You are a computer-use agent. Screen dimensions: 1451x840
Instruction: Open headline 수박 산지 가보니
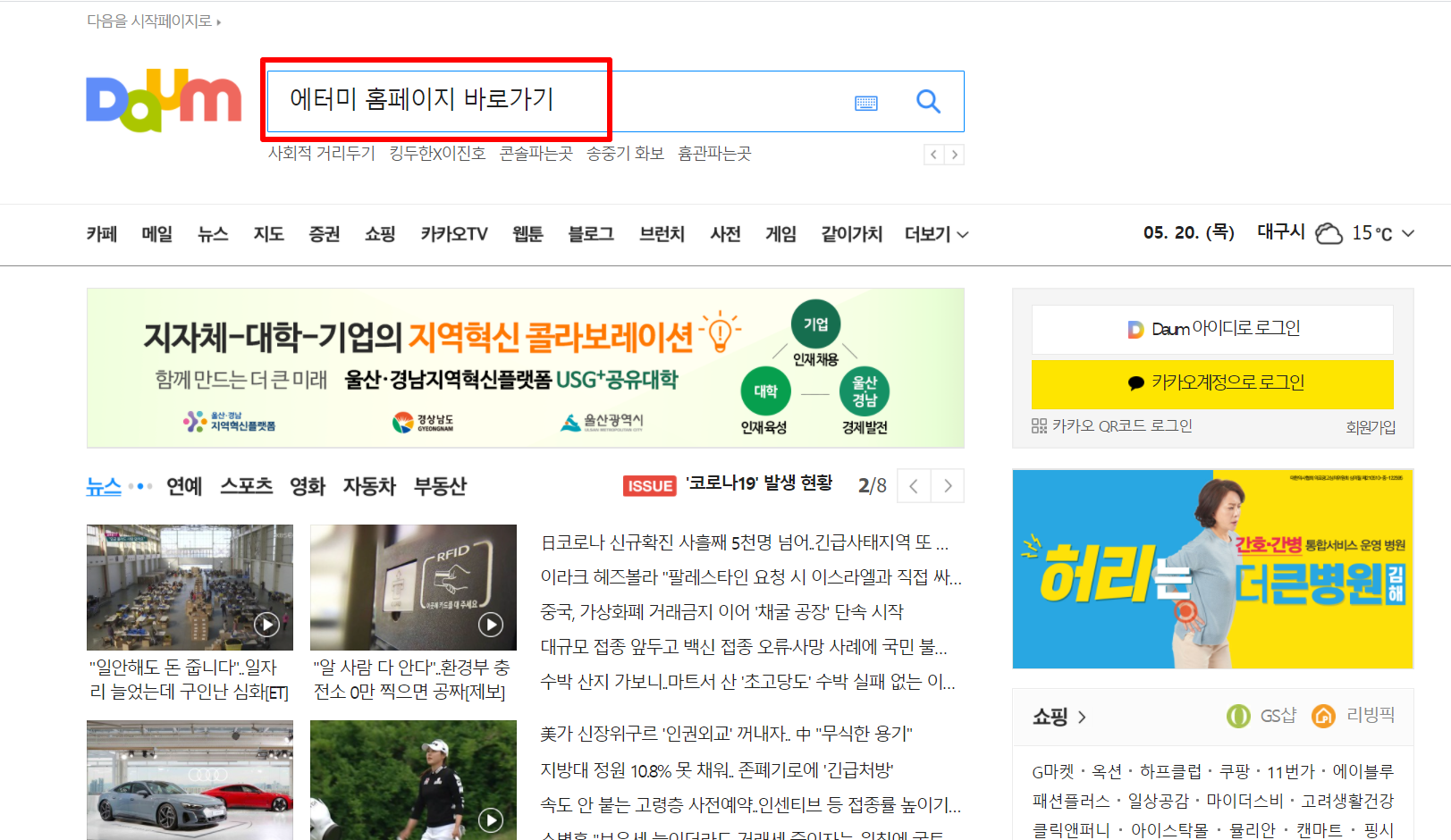coord(747,682)
